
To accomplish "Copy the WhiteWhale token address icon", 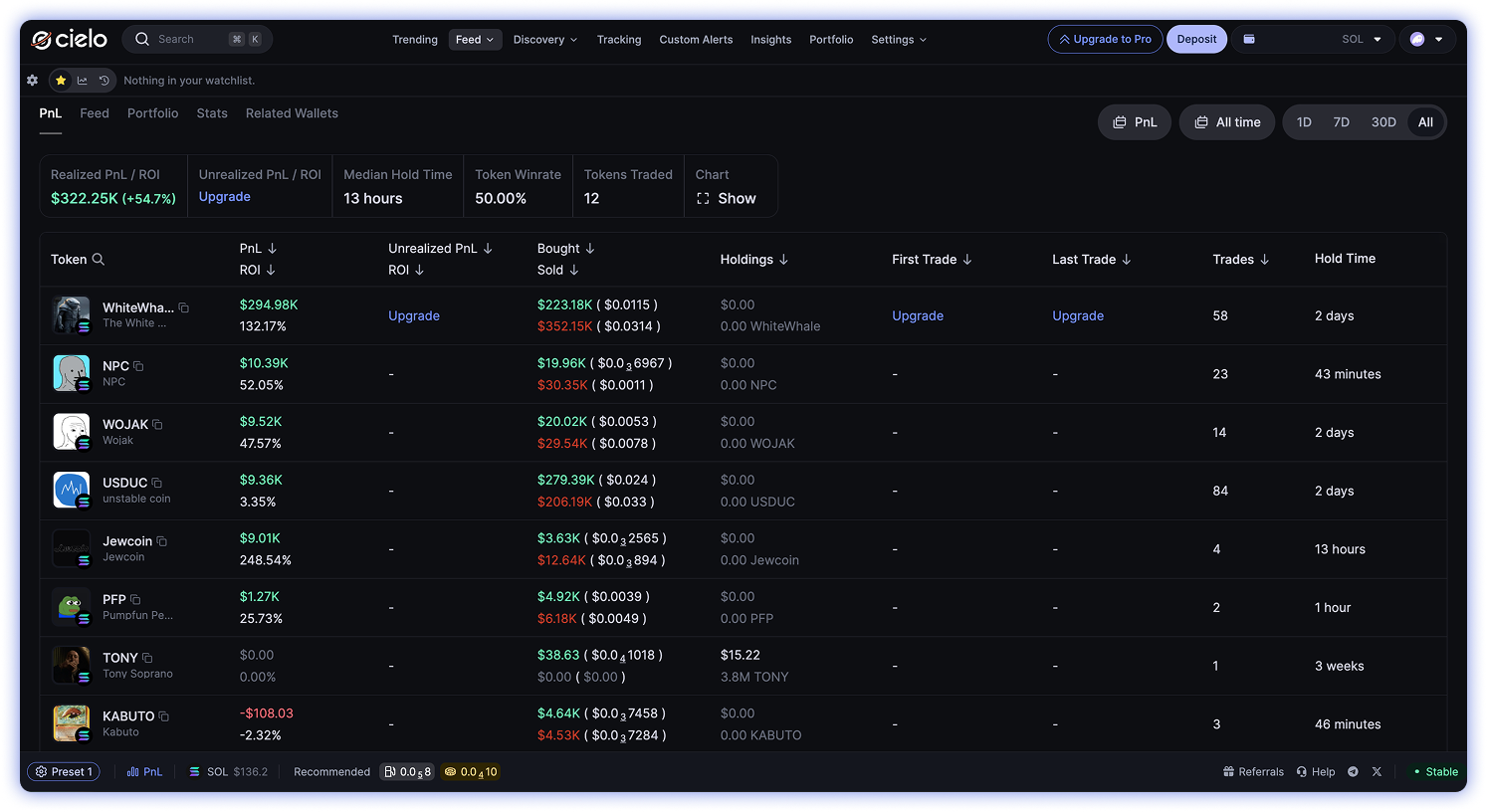I will (184, 307).
